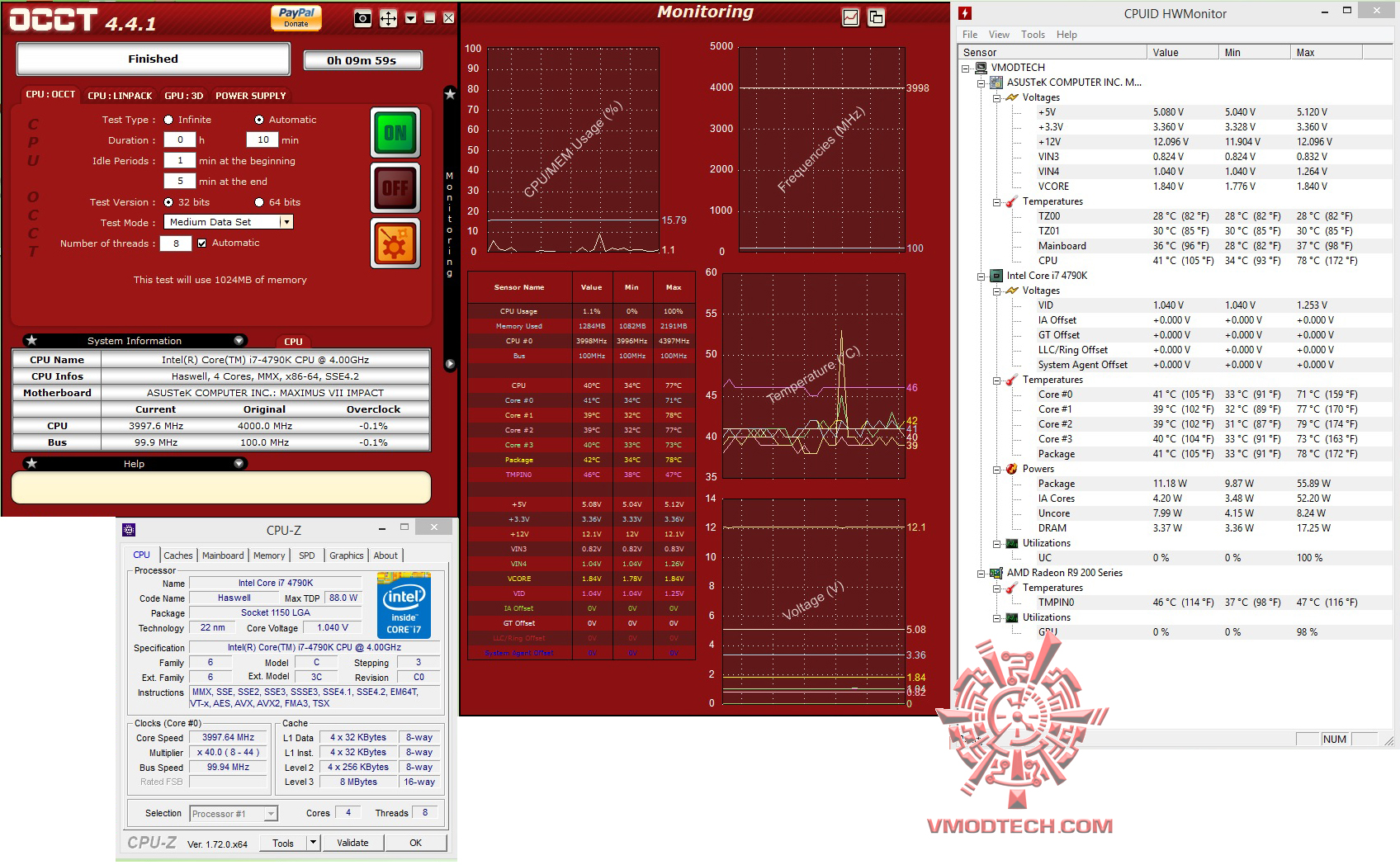Open the CPU-Z Tools dropdown arrow

click(x=313, y=843)
